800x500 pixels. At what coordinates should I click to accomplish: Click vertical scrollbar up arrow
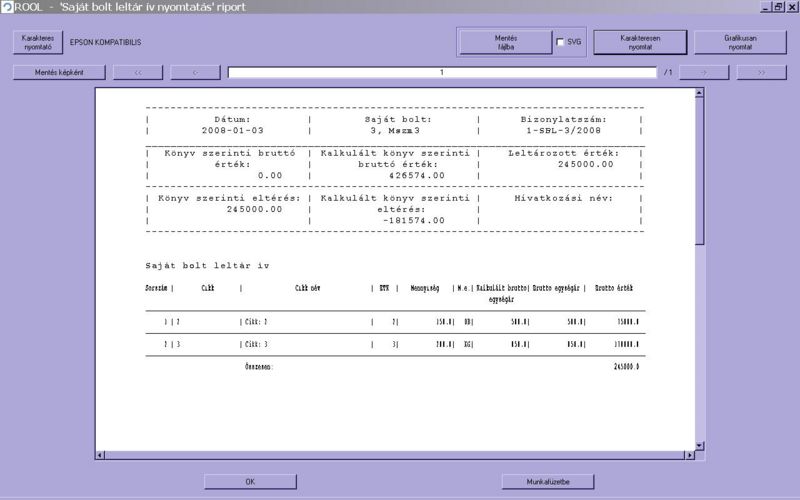699,93
